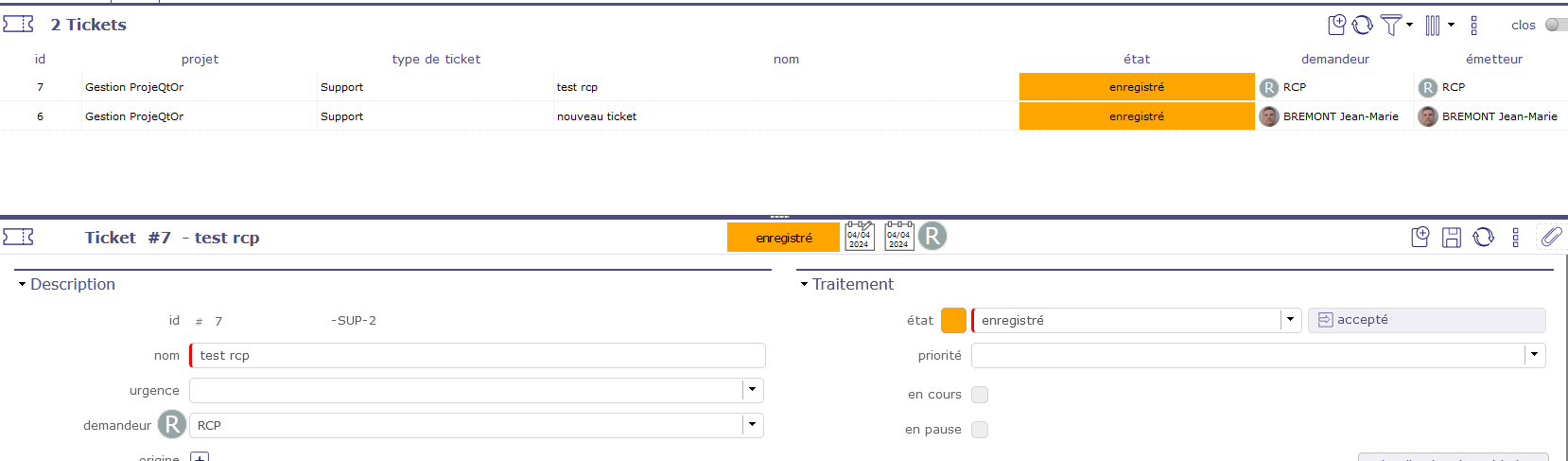Click the new ticket icon in the list toolbar
The height and width of the screenshot is (461, 1568).
click(1336, 26)
